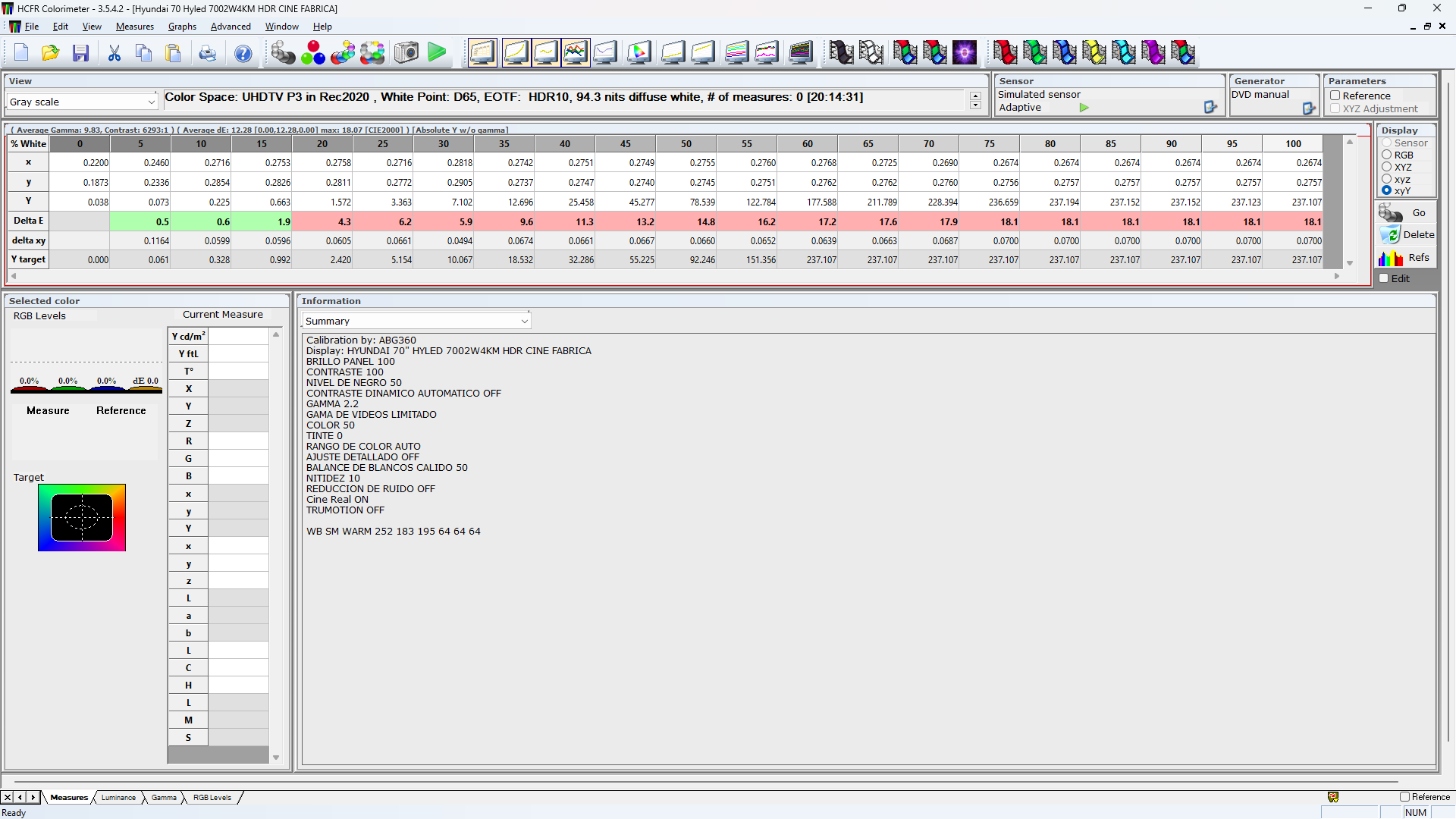Enable the Edit checkbox in Display panel
The width and height of the screenshot is (1456, 819).
point(1385,278)
